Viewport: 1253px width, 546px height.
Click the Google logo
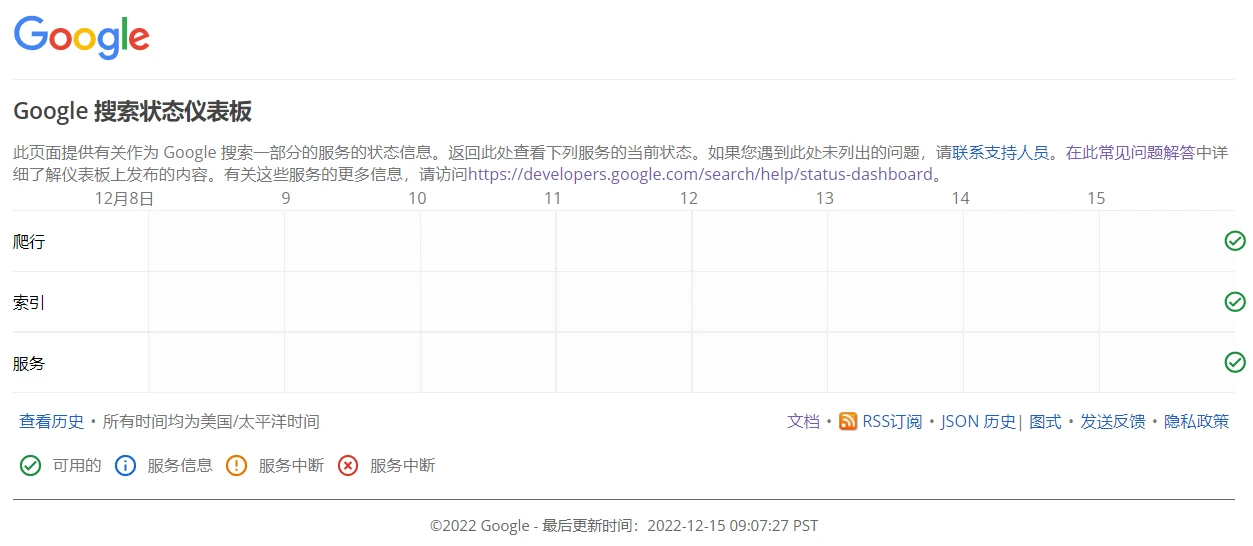[82, 38]
